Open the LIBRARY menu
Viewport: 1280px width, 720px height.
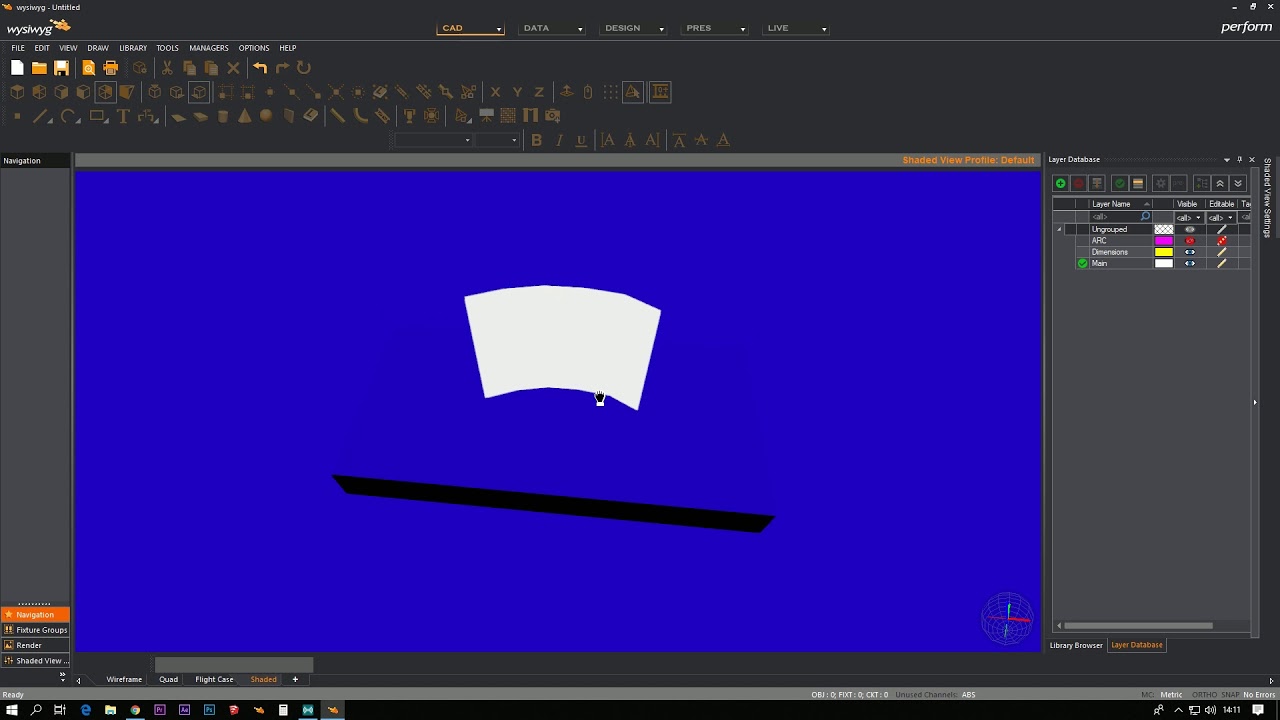[x=133, y=48]
